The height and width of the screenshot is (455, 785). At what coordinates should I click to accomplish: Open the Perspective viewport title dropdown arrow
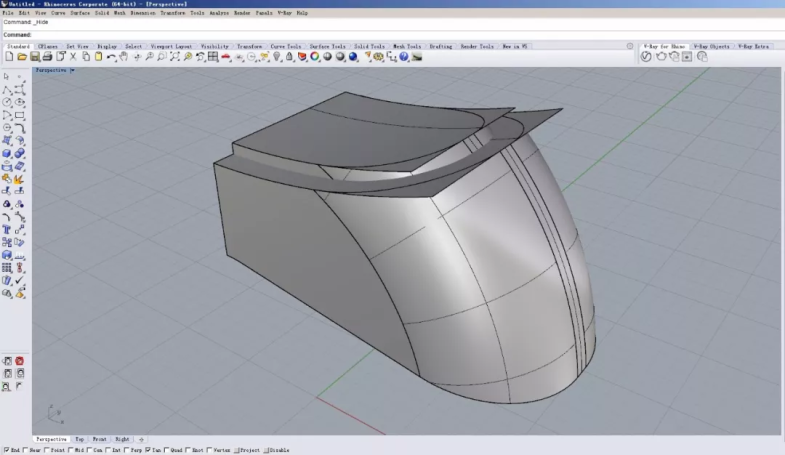coord(72,70)
